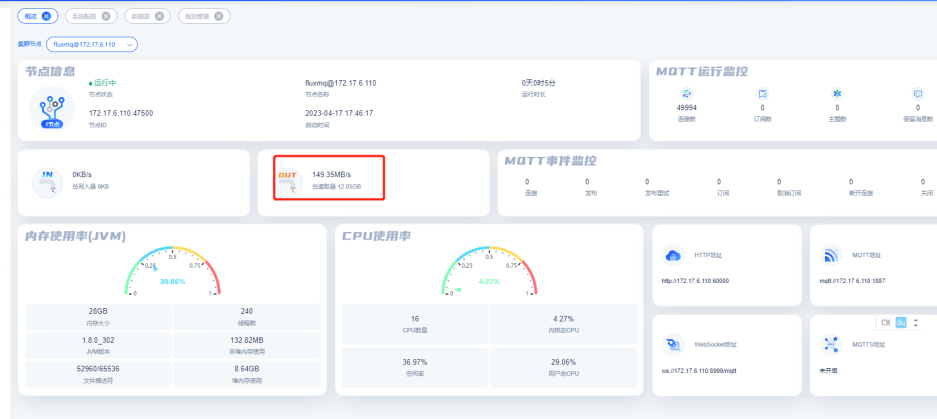This screenshot has height=419, width=937.
Task: Switch to the 规则管理 tab
Action: pyautogui.click(x=196, y=16)
